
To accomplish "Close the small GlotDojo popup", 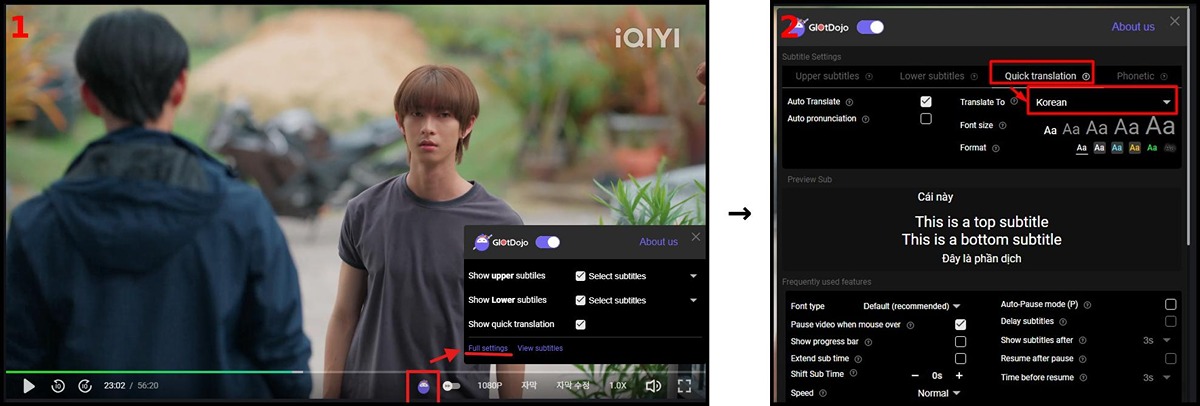I will click(696, 237).
